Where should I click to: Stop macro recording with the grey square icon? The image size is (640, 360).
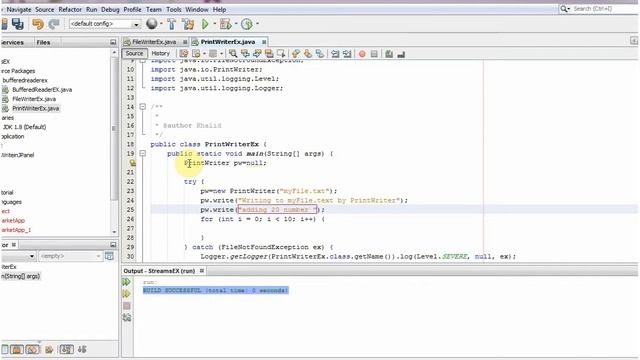click(374, 54)
